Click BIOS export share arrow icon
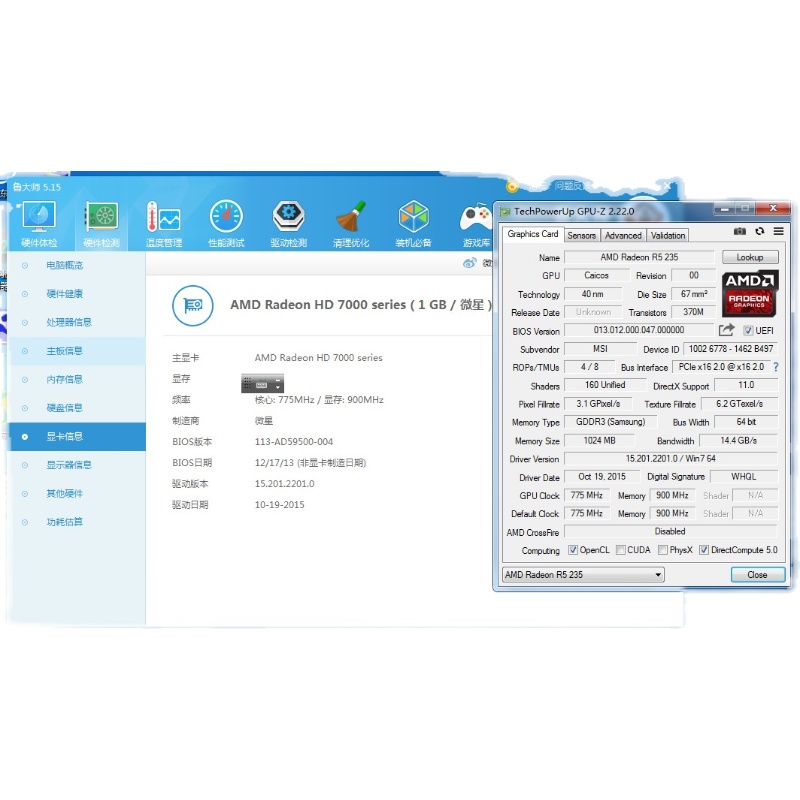This screenshot has width=800, height=800. (727, 330)
